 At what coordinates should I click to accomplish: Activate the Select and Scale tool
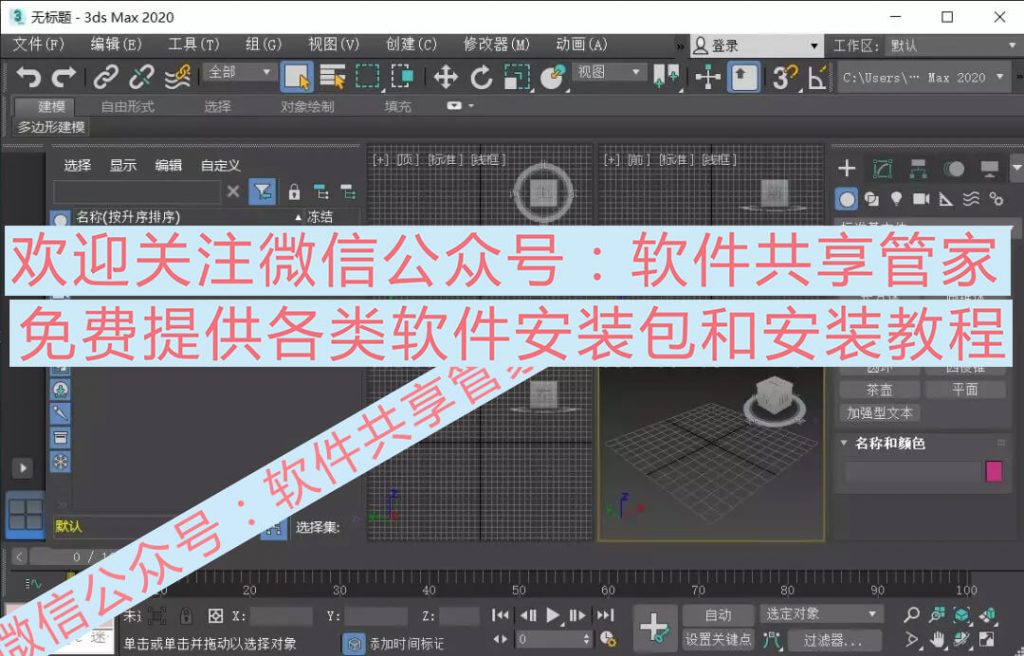pos(517,77)
